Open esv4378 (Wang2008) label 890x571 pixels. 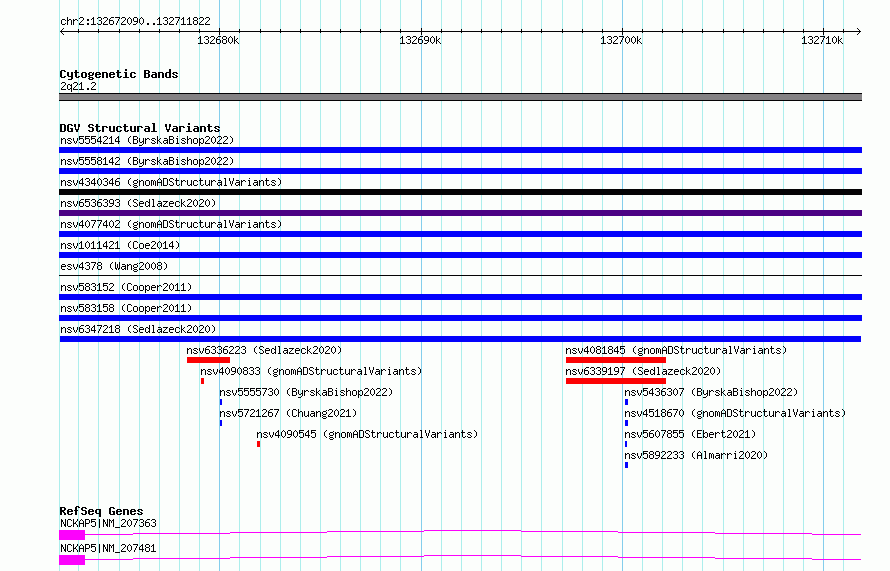[114, 266]
